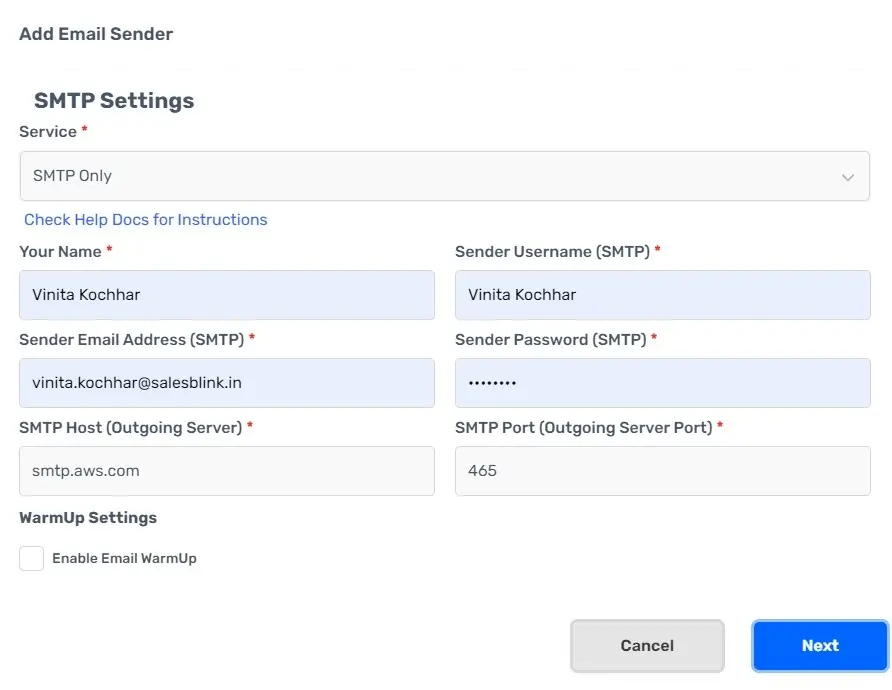Click the Enable Email WarmUp label text
This screenshot has height=690, width=892.
pos(125,559)
